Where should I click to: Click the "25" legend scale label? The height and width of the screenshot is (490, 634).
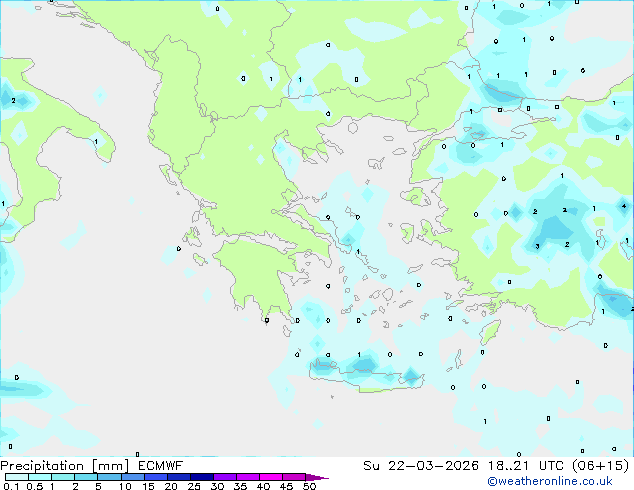(194, 486)
